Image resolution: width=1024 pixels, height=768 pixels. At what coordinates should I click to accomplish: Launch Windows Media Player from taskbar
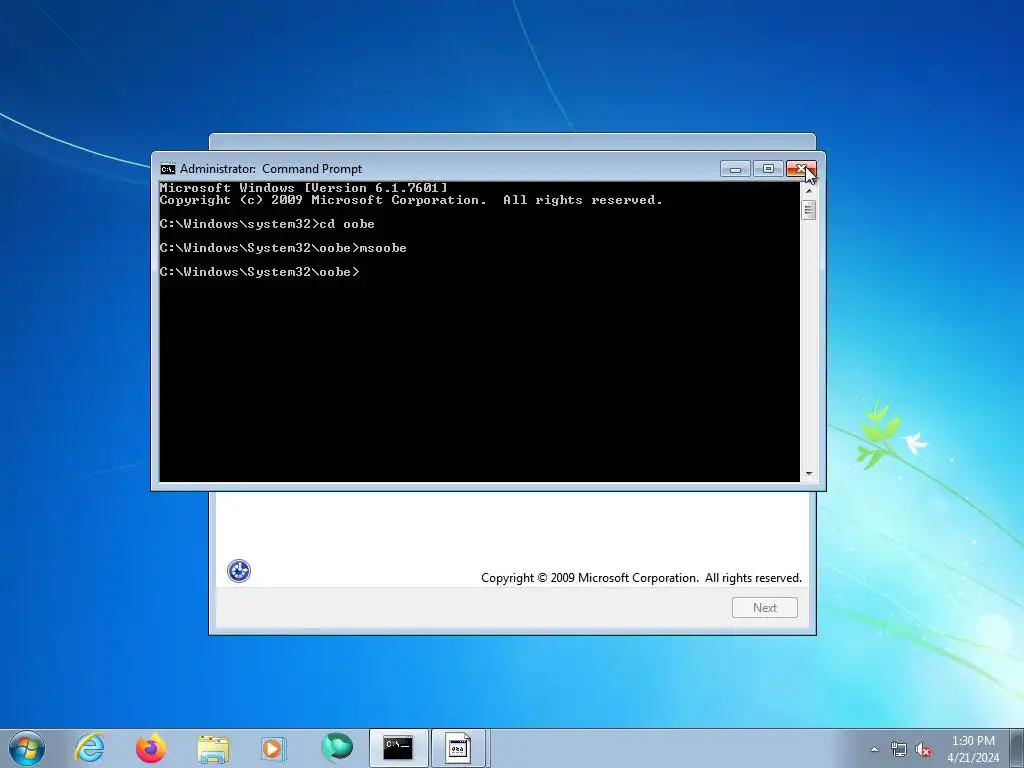point(274,748)
